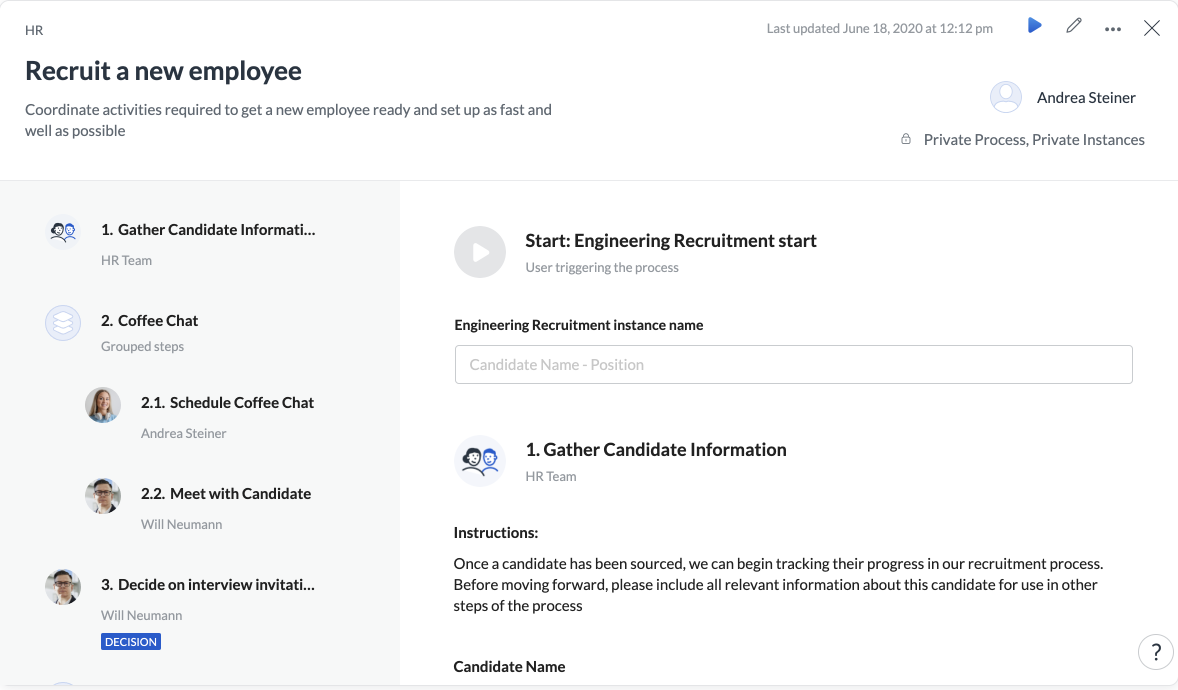Click HR Team subtitle under main Gather heading

[551, 476]
